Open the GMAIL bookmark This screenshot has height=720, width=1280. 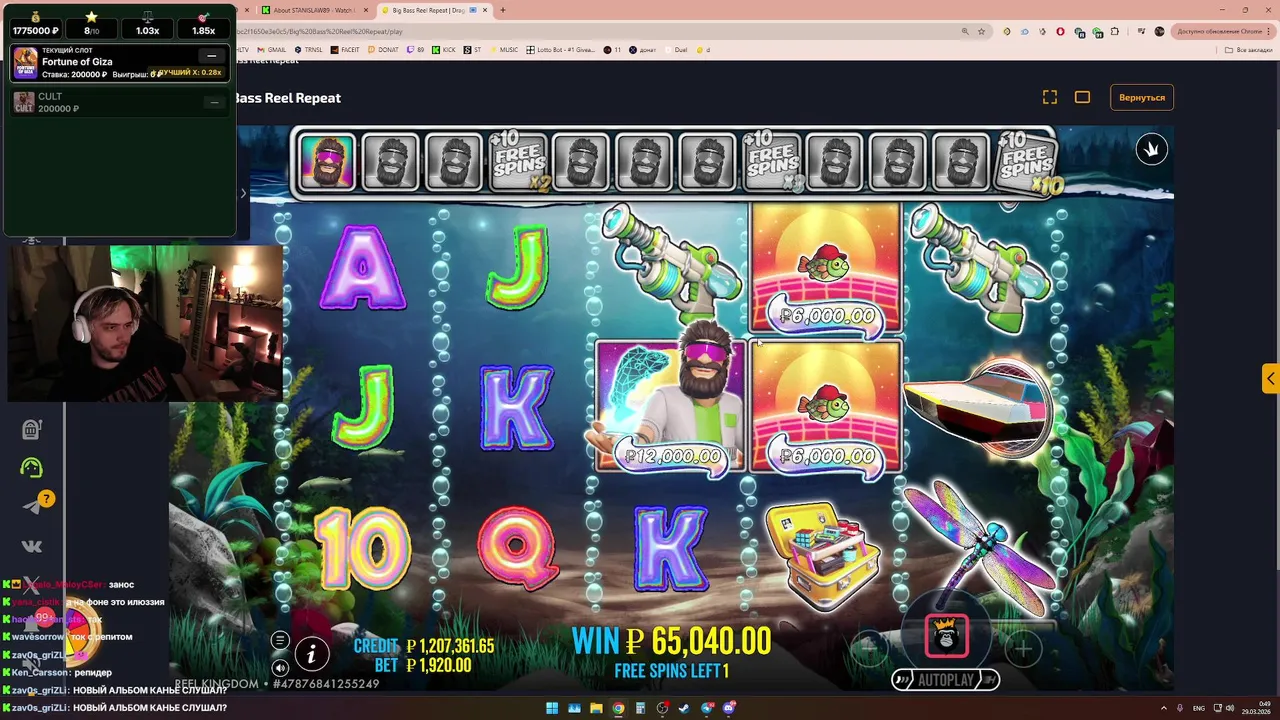tap(272, 49)
